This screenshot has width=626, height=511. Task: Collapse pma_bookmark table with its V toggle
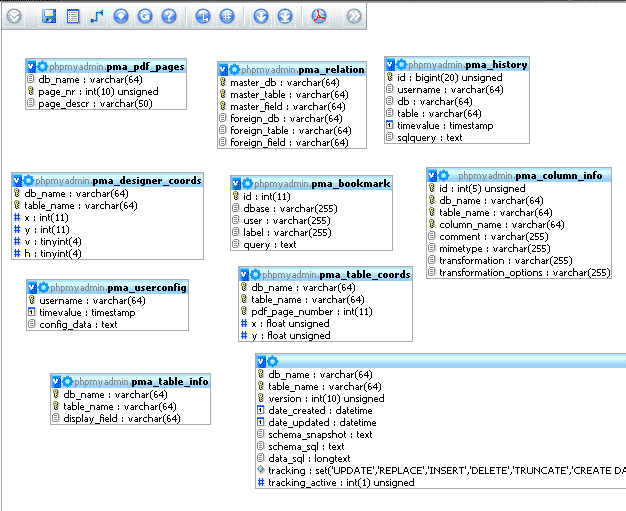point(237,184)
